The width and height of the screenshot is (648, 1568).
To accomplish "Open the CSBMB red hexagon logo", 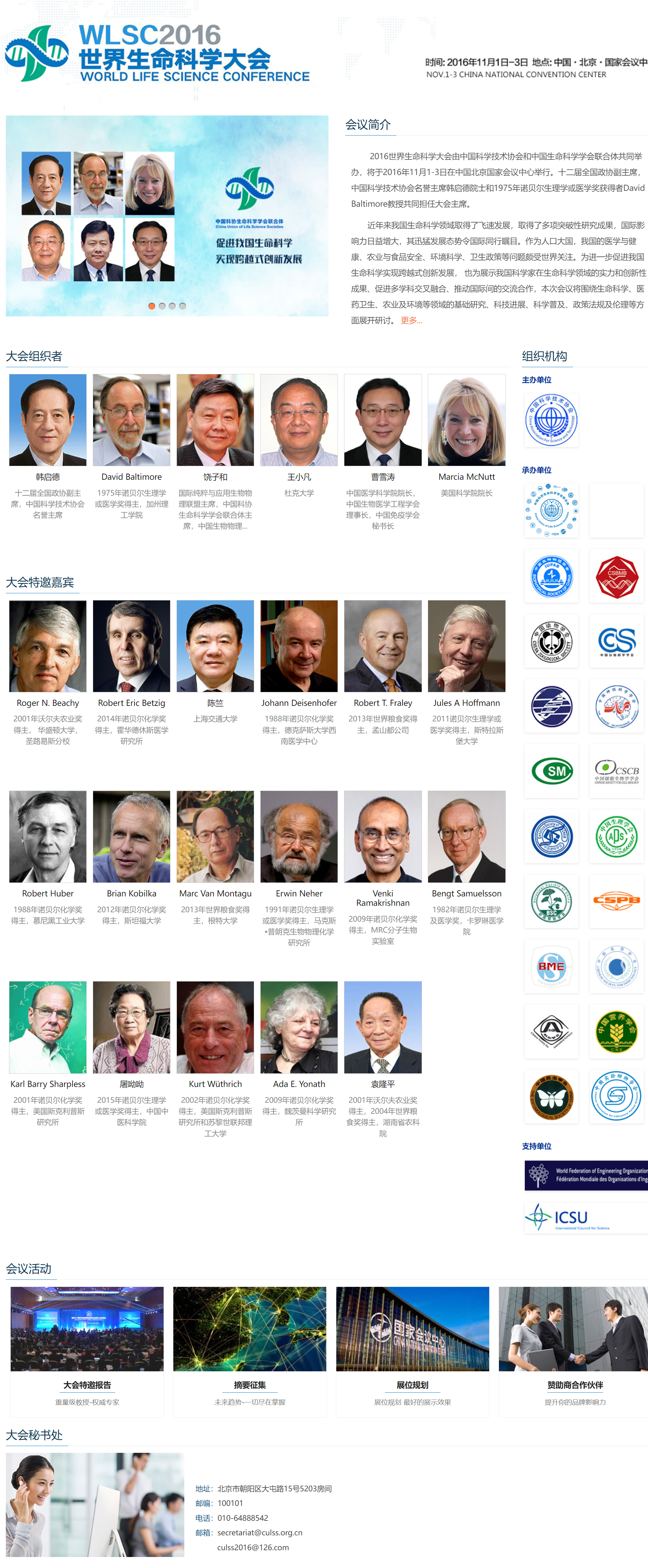I will 616,576.
